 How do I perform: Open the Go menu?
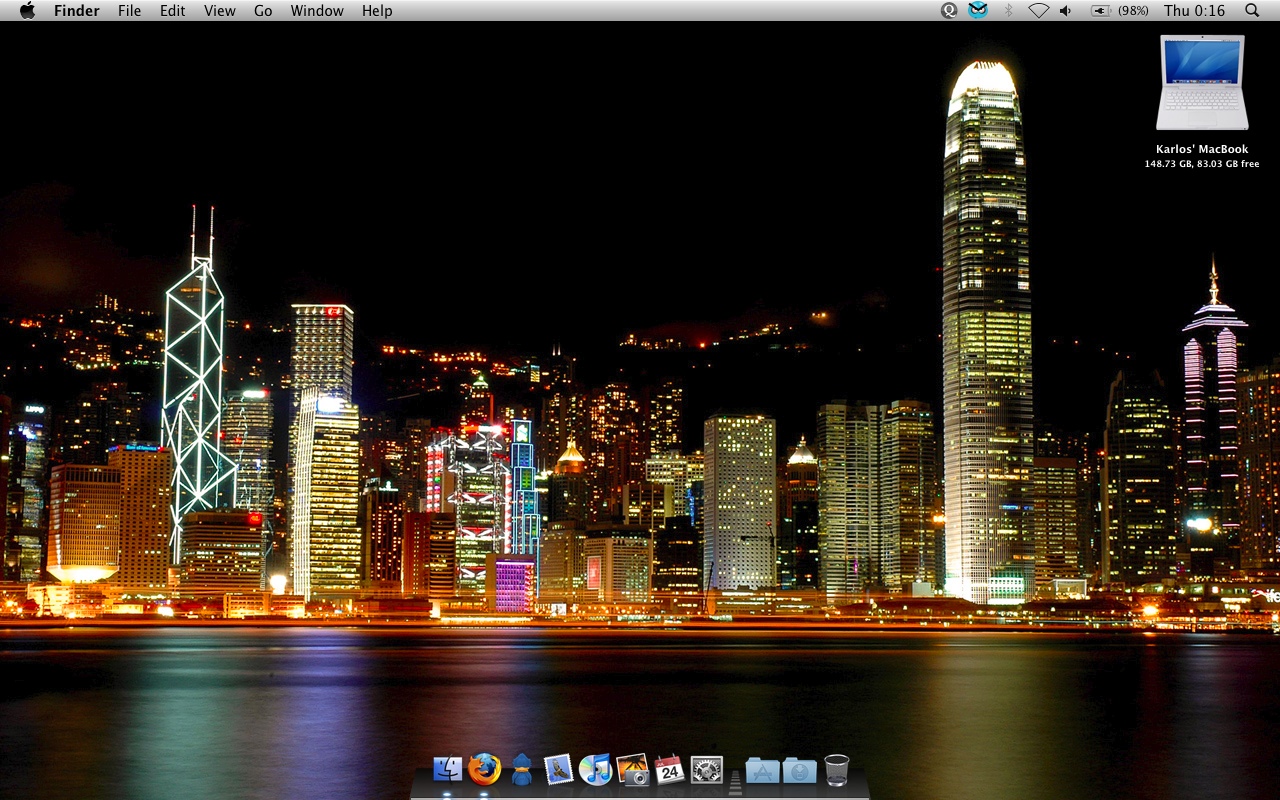point(263,11)
